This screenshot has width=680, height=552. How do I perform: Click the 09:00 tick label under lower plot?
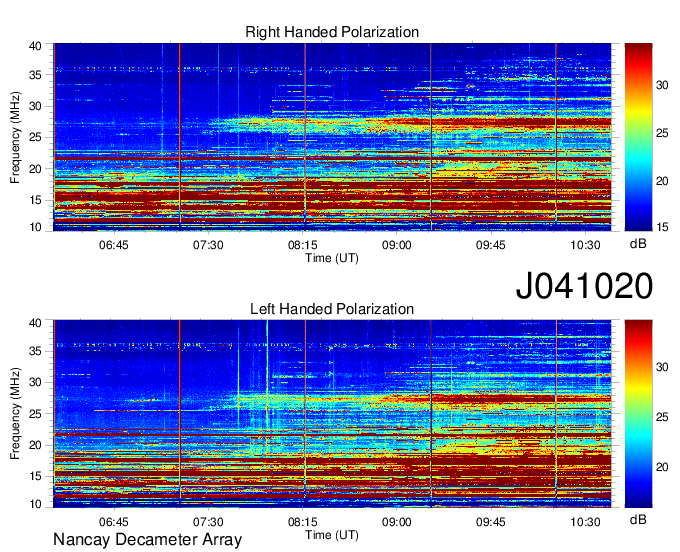[x=396, y=522]
